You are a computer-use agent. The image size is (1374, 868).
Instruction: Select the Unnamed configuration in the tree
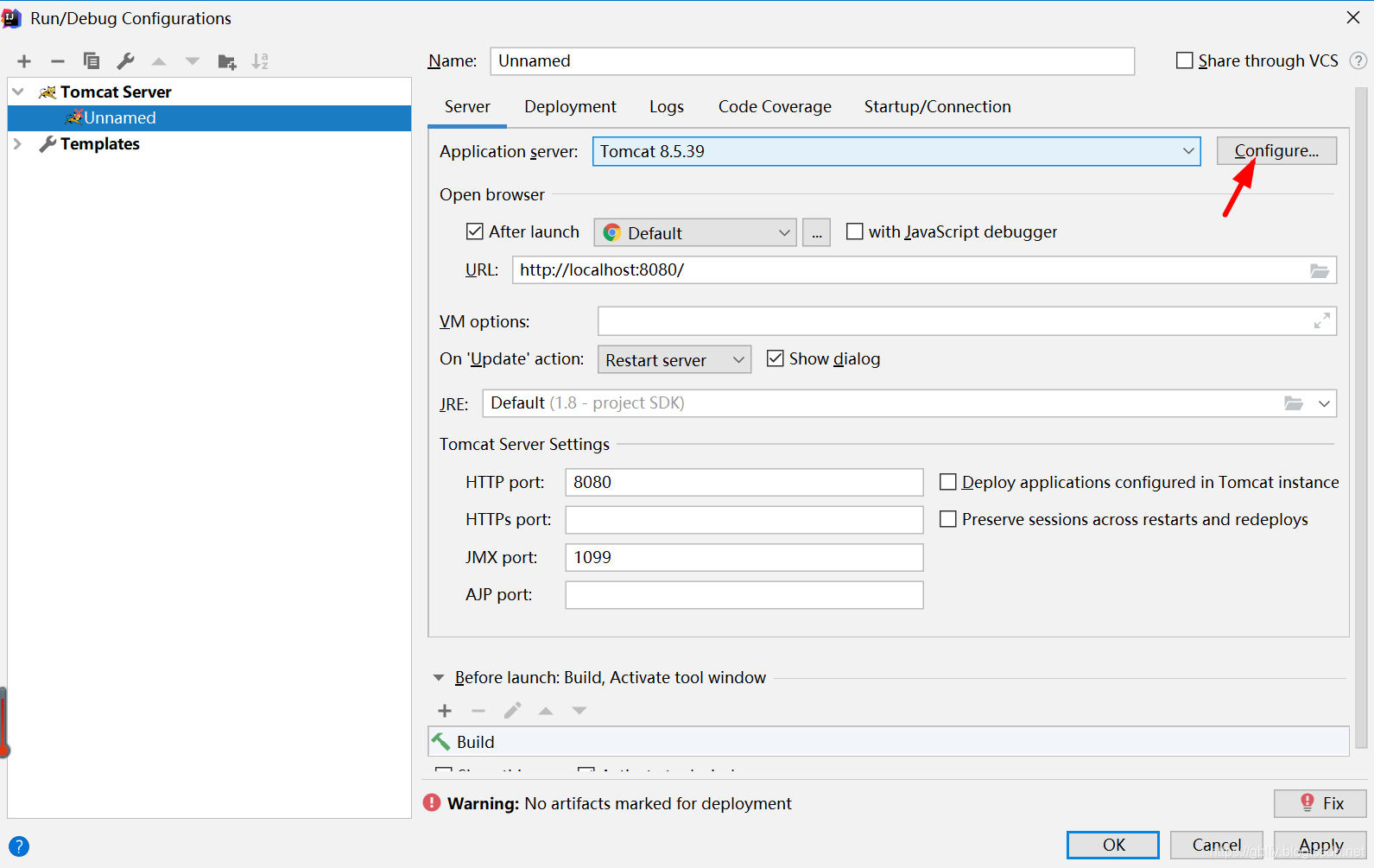coord(209,118)
